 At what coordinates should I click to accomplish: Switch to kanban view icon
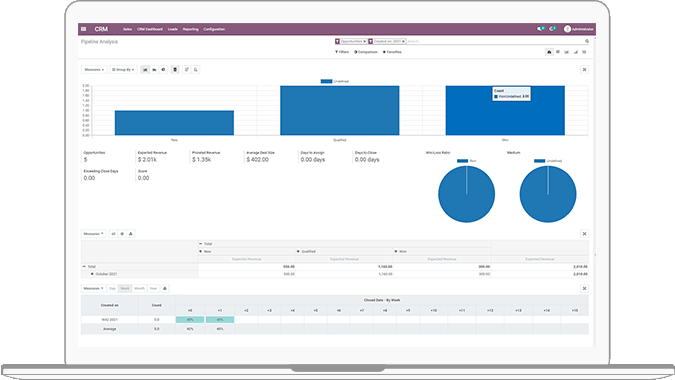point(558,52)
